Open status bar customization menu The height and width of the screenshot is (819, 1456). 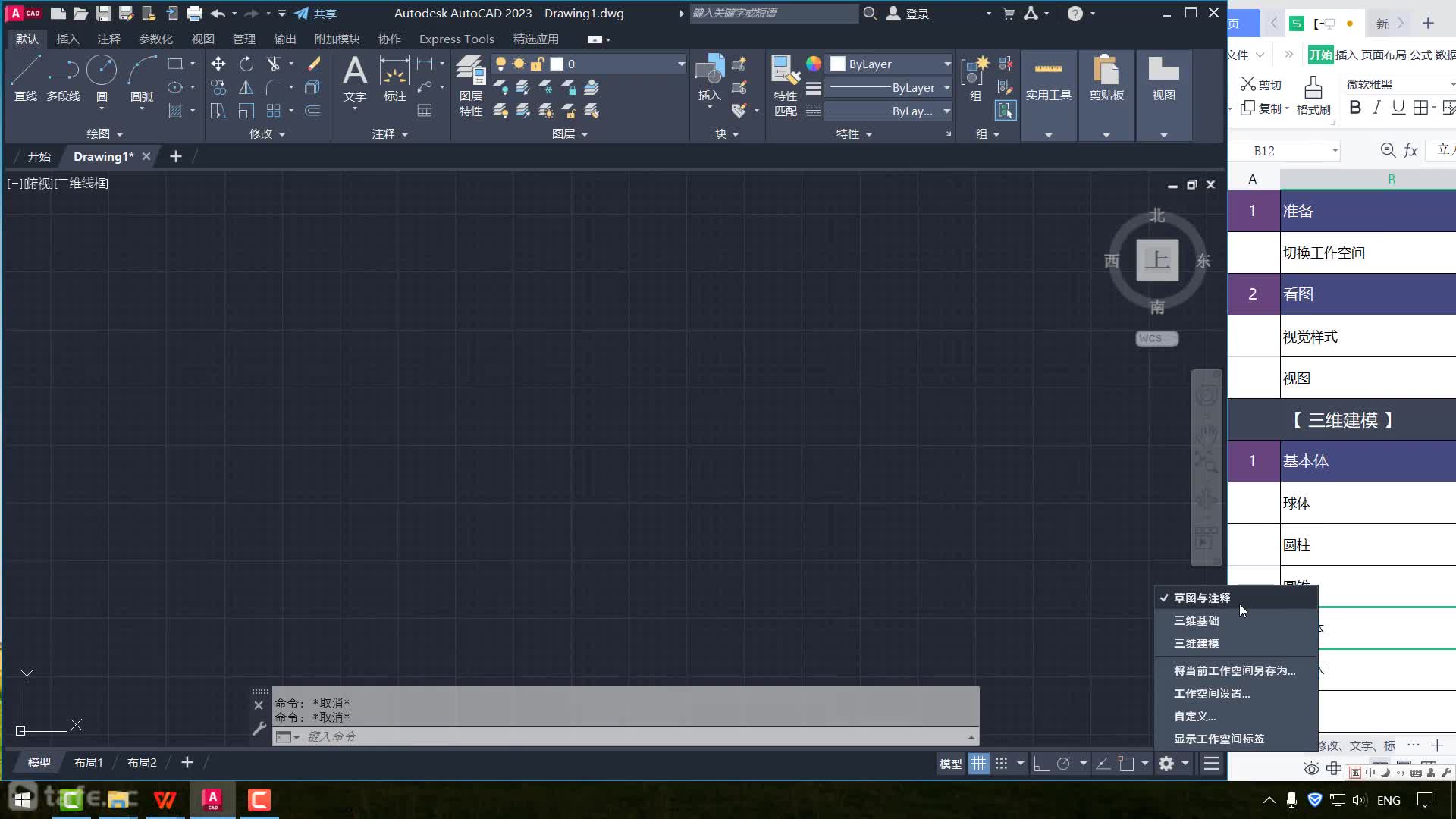(x=1212, y=764)
